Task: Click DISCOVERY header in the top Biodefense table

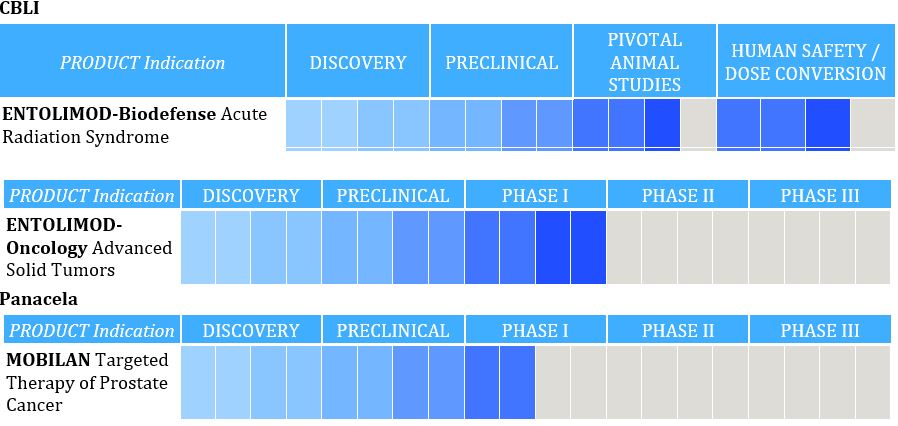Action: click(x=357, y=62)
